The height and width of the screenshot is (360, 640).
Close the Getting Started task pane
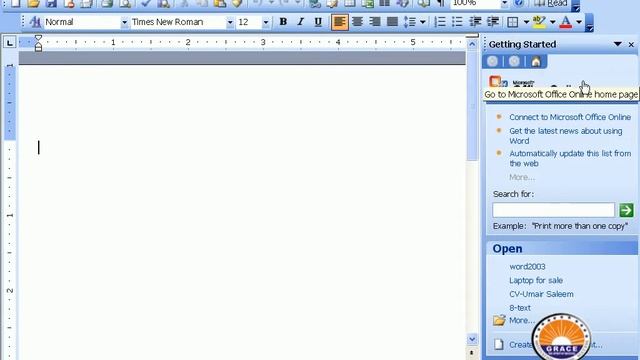coord(631,44)
